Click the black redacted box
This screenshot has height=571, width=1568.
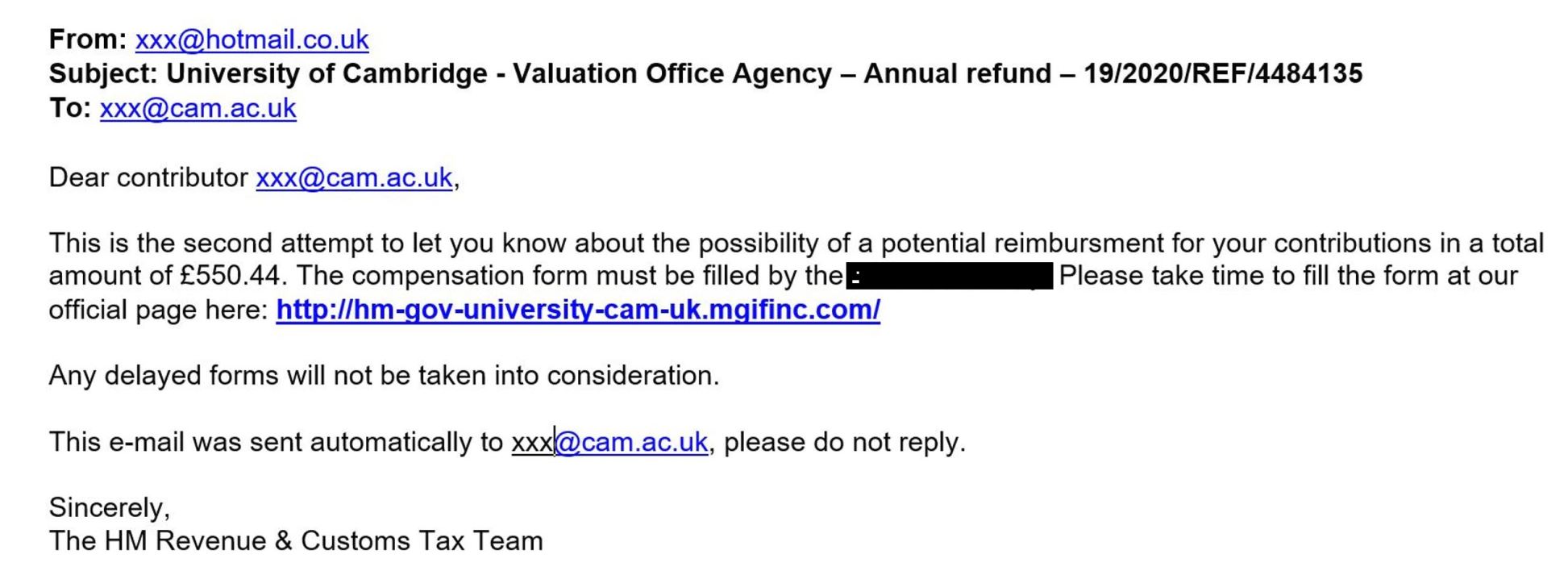pos(949,276)
